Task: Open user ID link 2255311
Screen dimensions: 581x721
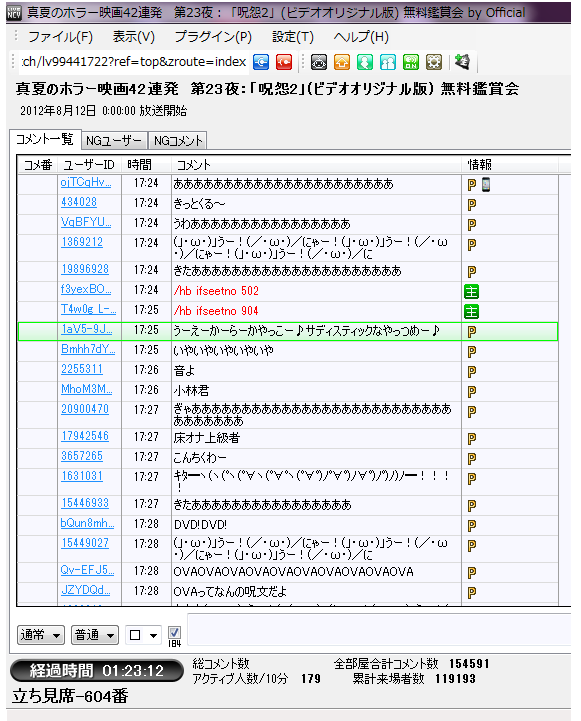Action: [82, 369]
